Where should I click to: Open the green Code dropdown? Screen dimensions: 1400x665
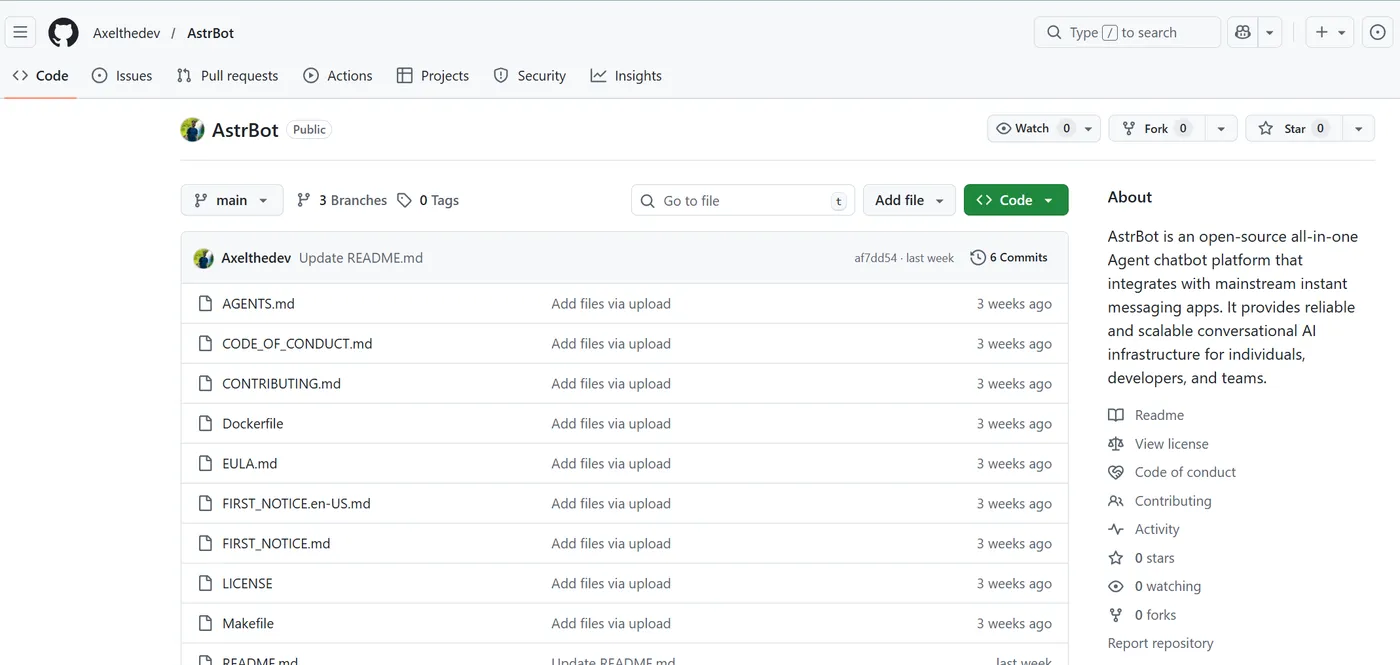pos(1015,200)
